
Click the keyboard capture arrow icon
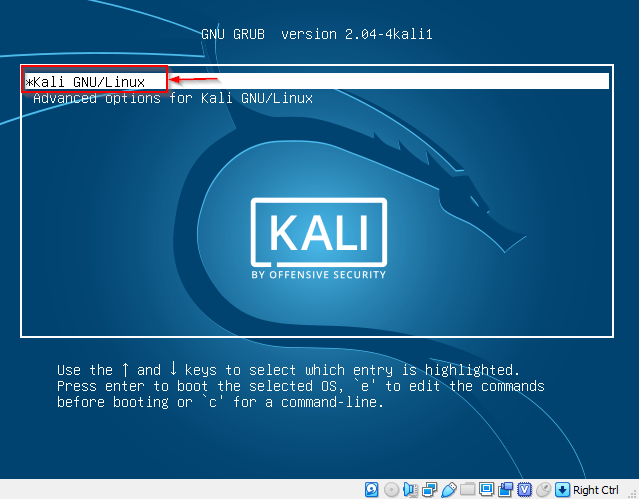(562, 489)
